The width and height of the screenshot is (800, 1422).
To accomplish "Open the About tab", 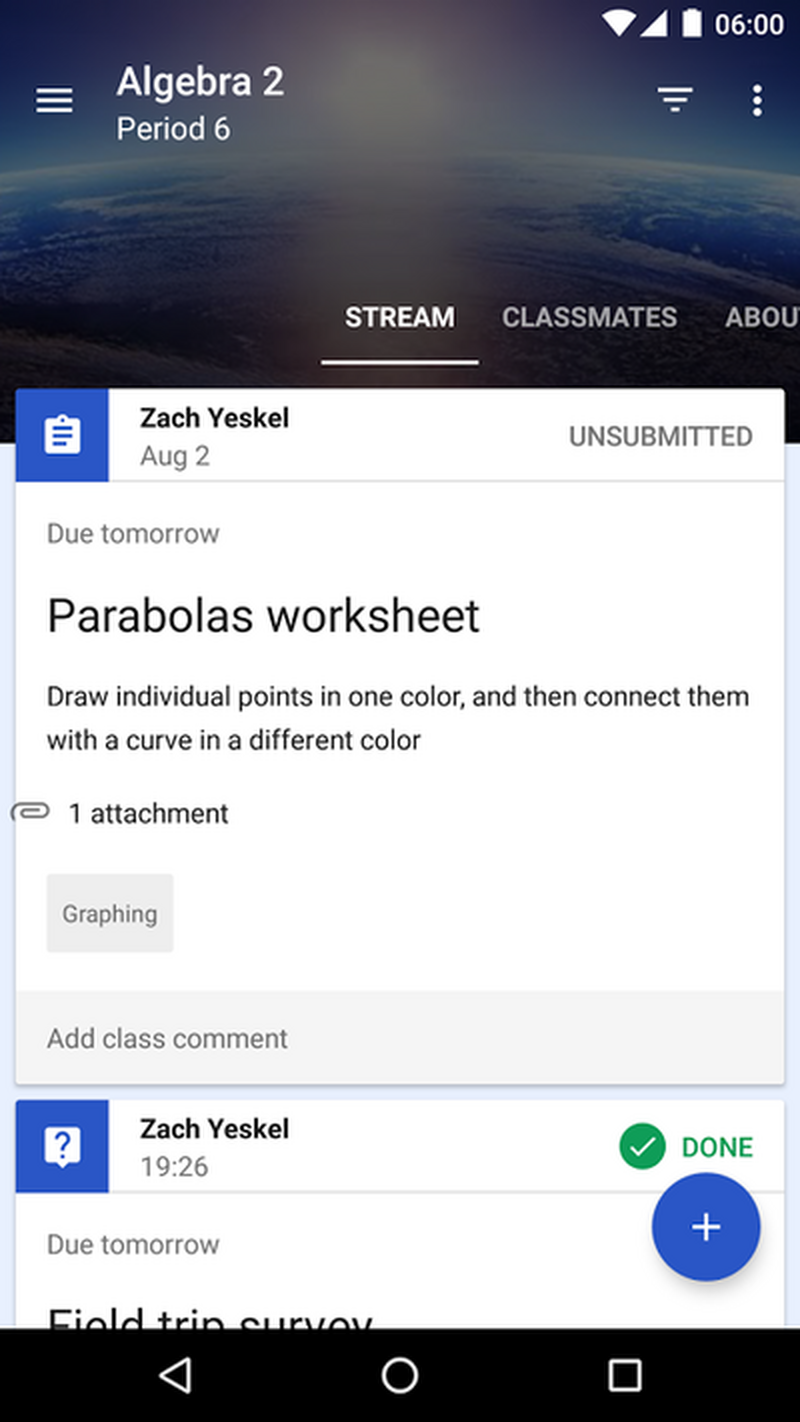I will pos(762,318).
